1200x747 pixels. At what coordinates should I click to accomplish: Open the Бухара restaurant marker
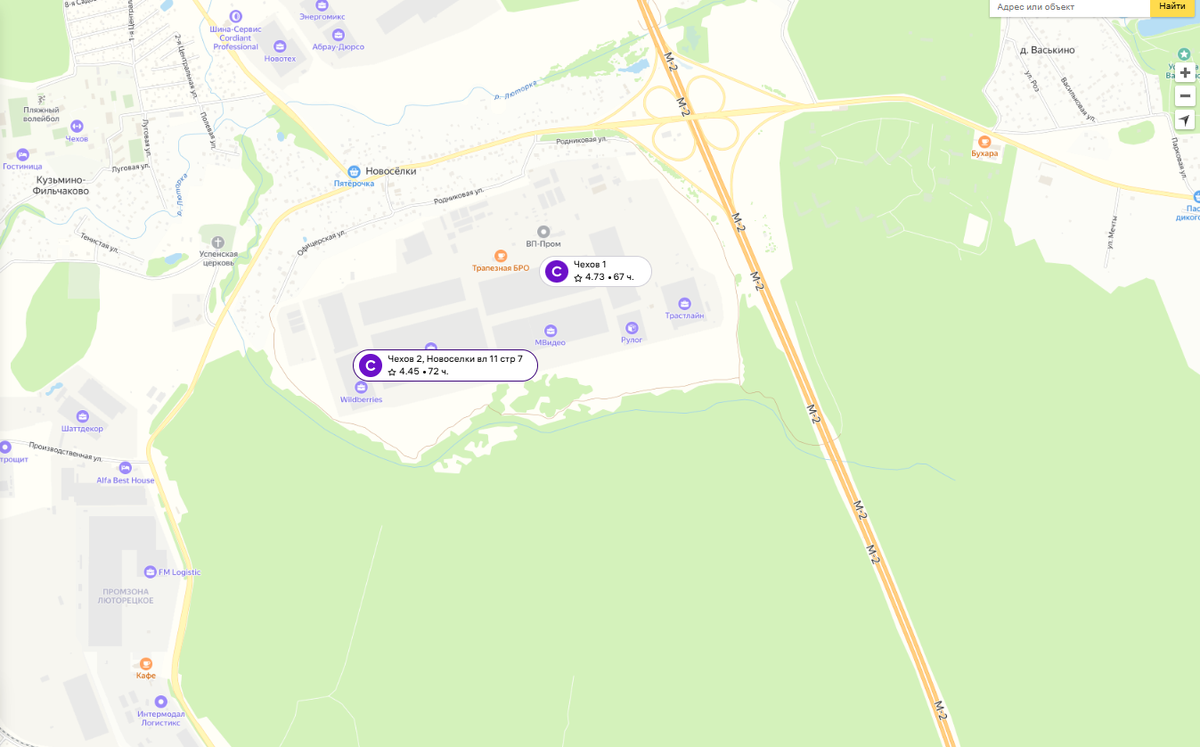tap(984, 141)
